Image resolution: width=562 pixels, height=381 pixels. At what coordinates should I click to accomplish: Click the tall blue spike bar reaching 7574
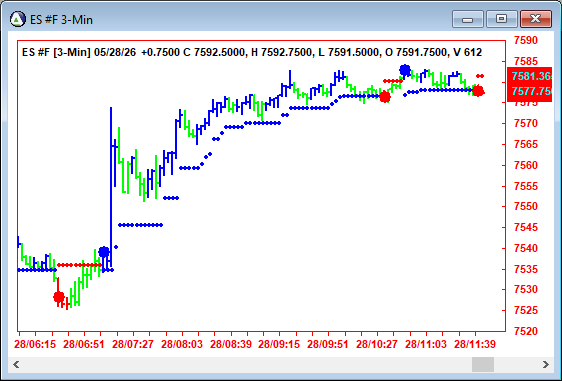coord(111,186)
